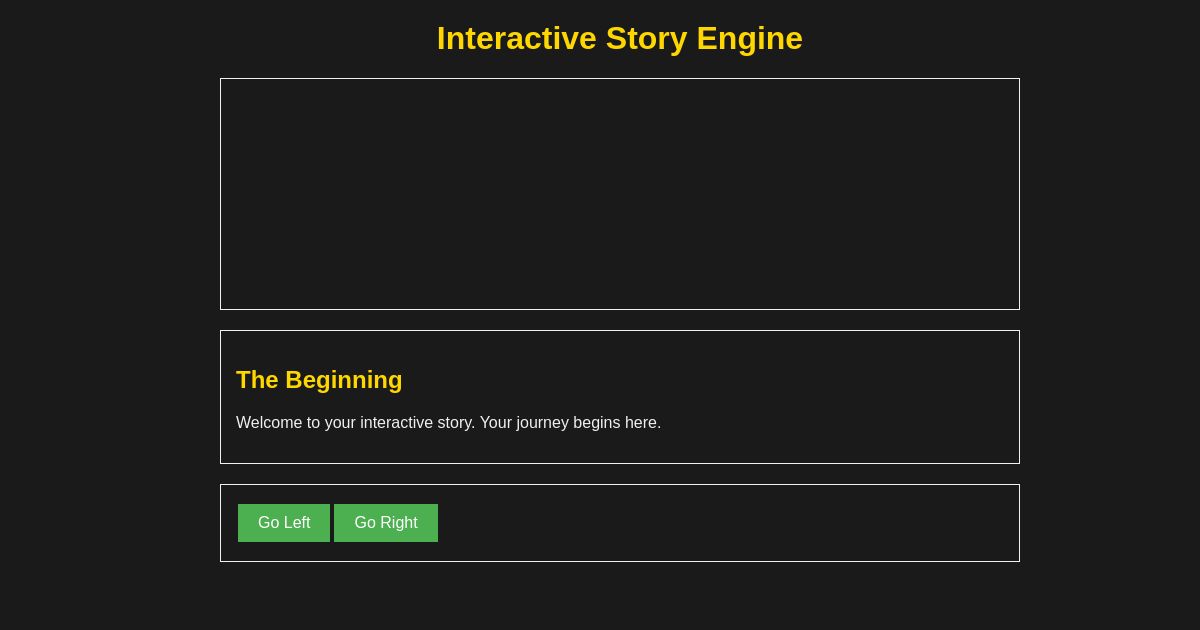
Task: Choose Go Left to continue the journey
Action: 284,523
